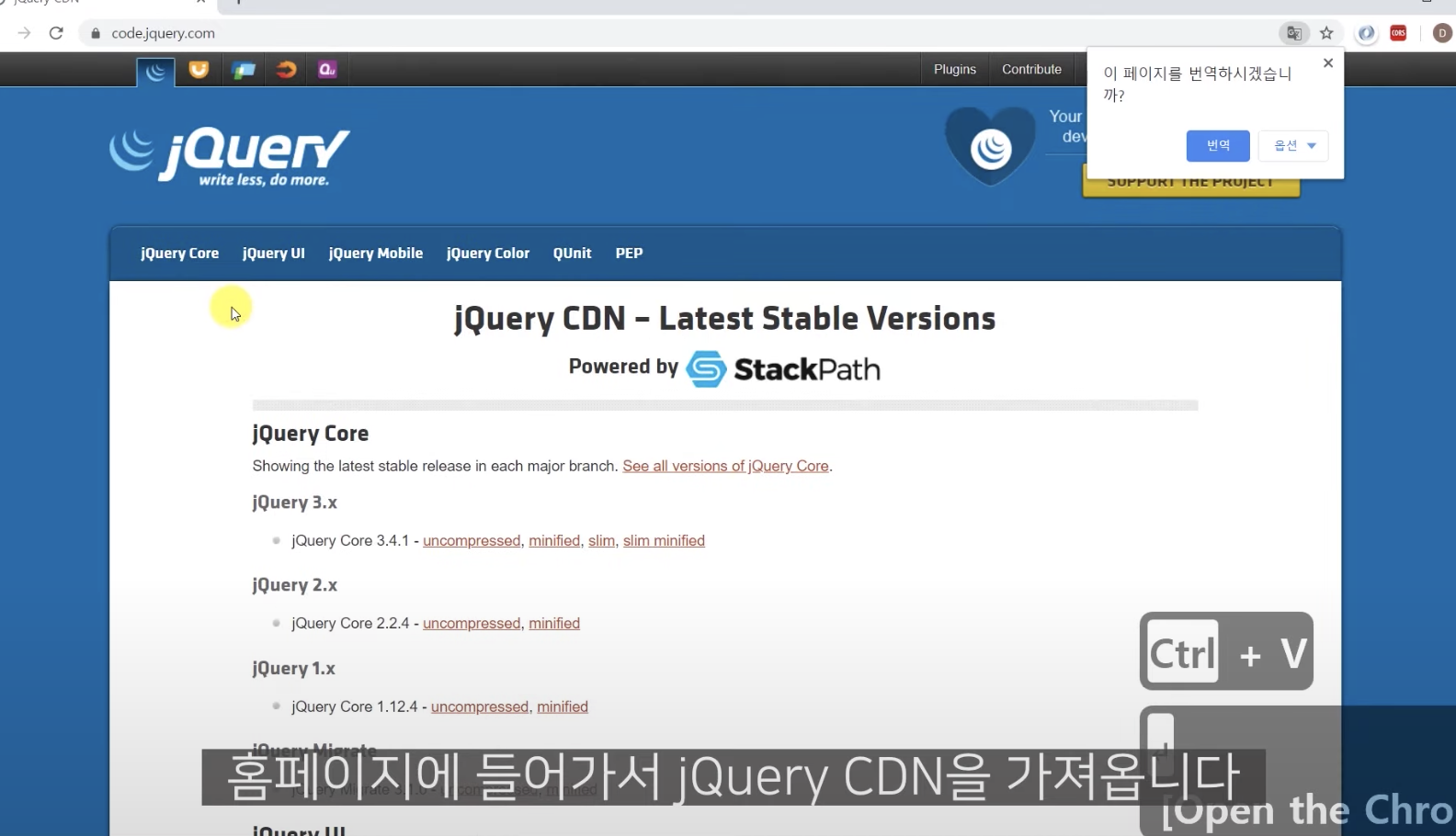Image resolution: width=1456 pixels, height=836 pixels.
Task: Open the 옵션 options dropdown
Action: point(1293,146)
